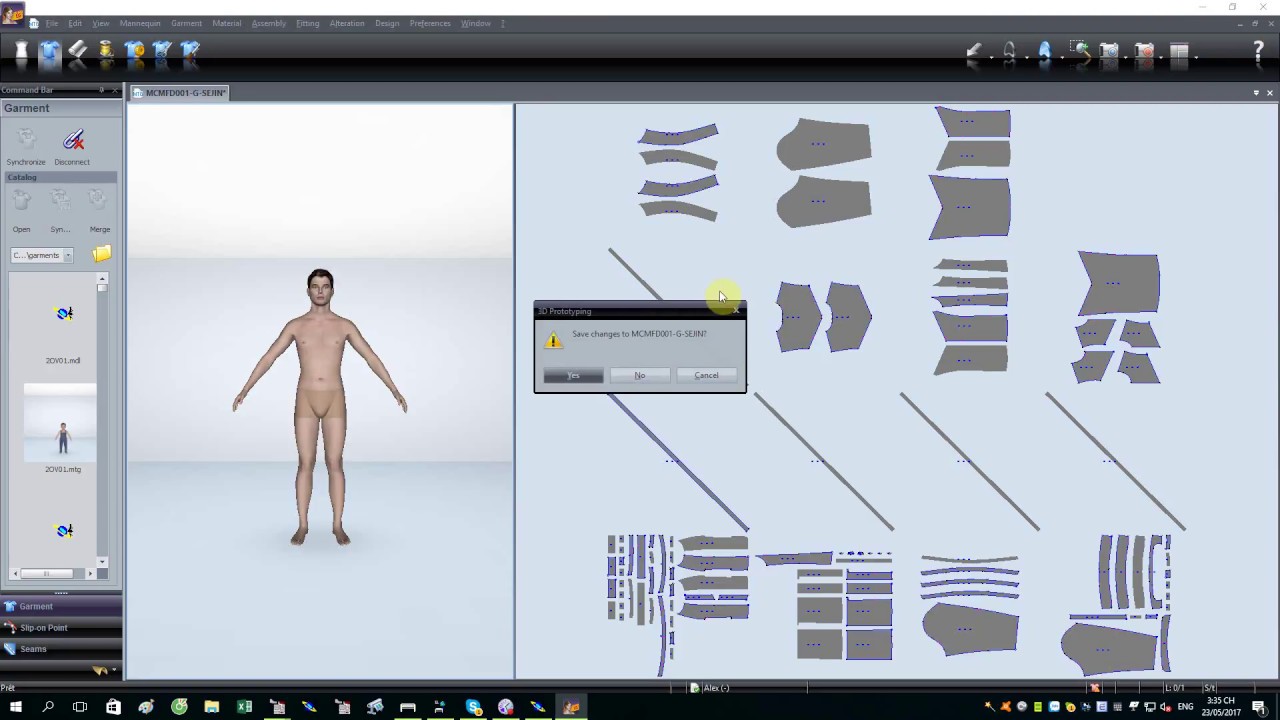This screenshot has height=720, width=1280.
Task: Open the garments path dropdown
Action: 68,255
